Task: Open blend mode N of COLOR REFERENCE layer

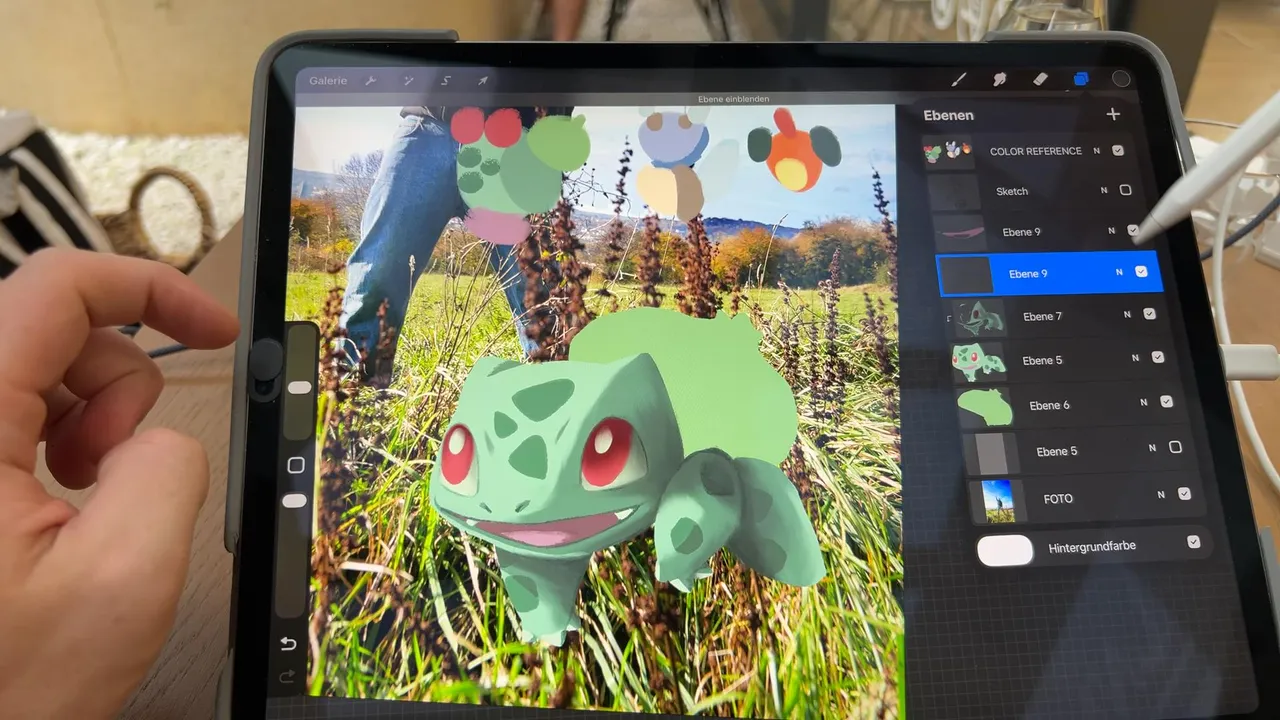Action: coord(1097,151)
